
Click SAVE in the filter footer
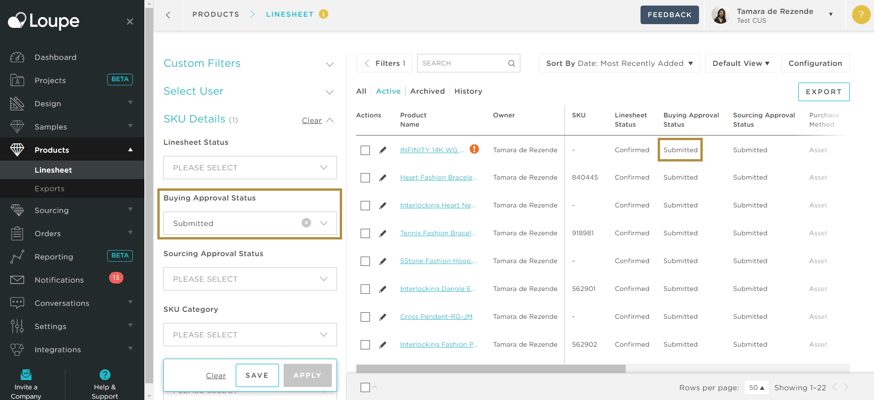(x=257, y=375)
